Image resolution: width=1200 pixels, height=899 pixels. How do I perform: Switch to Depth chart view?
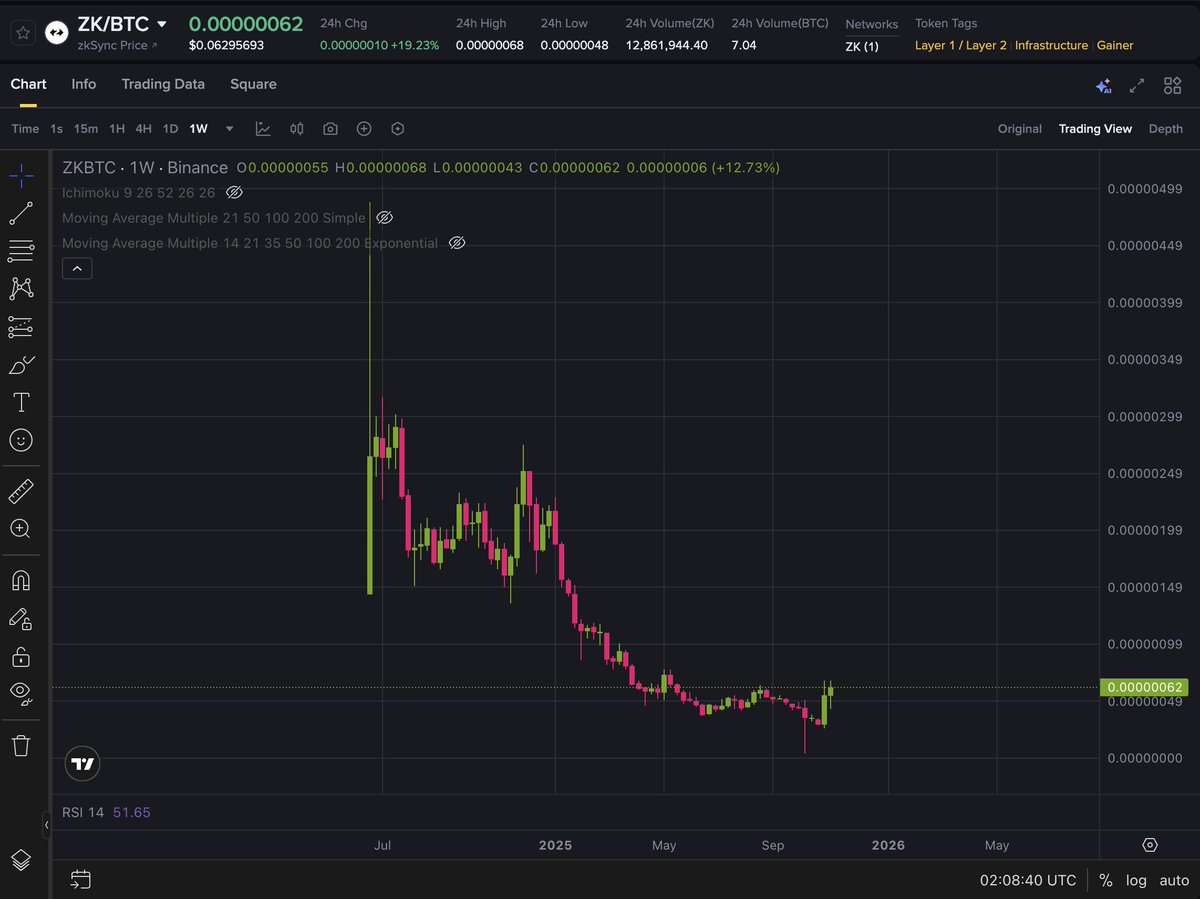click(x=1166, y=129)
